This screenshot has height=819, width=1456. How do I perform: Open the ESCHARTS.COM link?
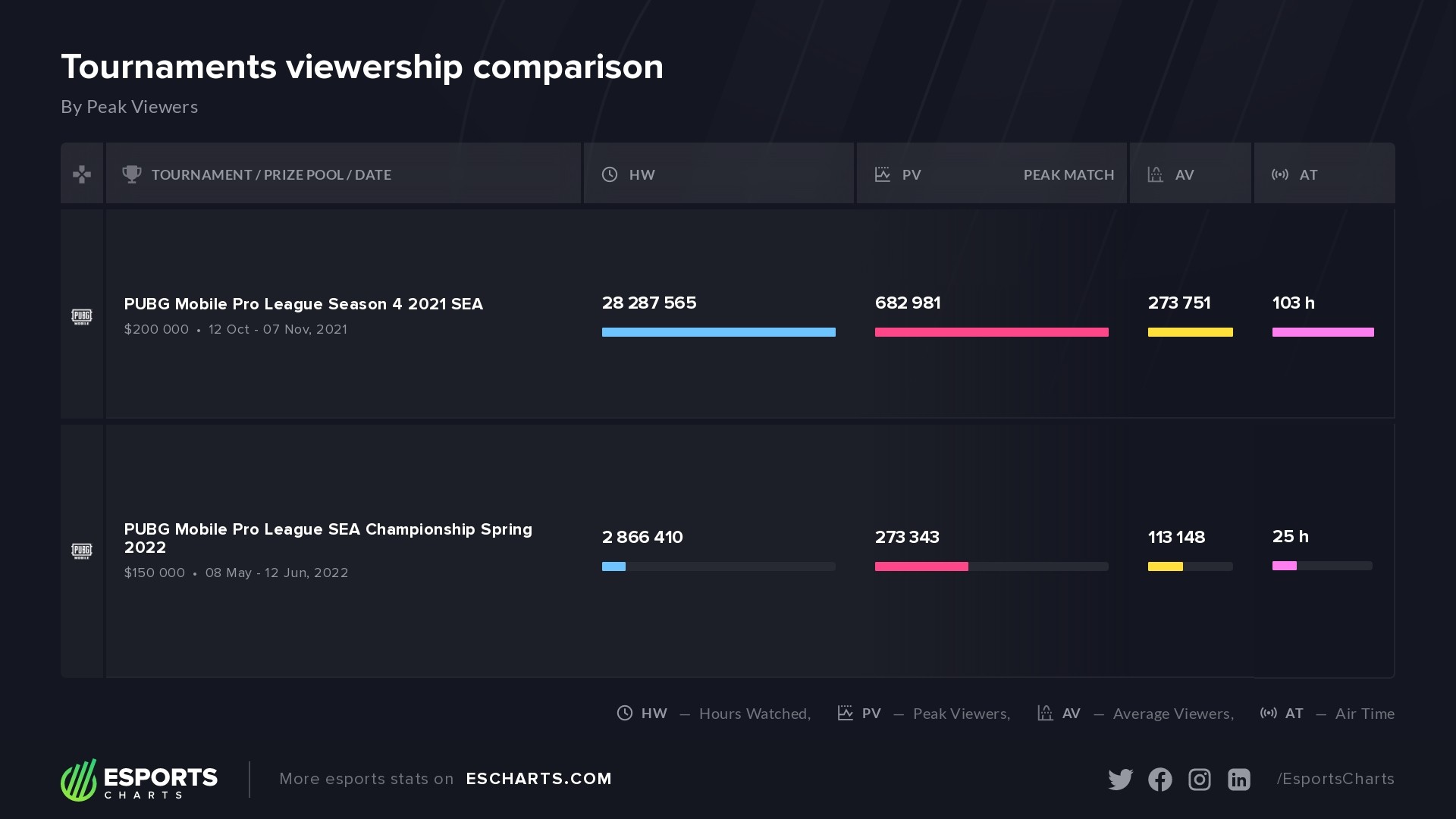click(538, 779)
